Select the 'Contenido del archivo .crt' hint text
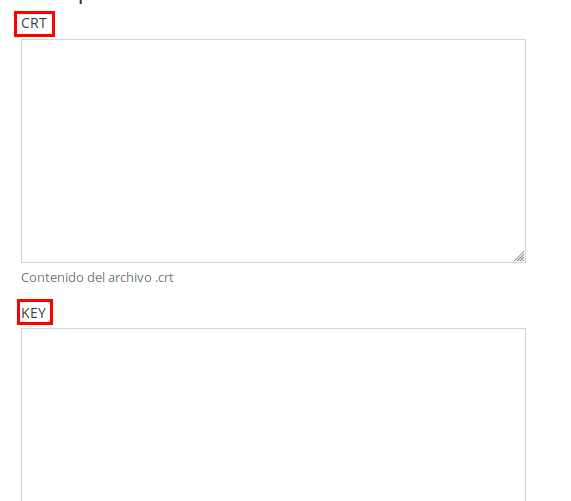This screenshot has width=571, height=501. [97, 278]
